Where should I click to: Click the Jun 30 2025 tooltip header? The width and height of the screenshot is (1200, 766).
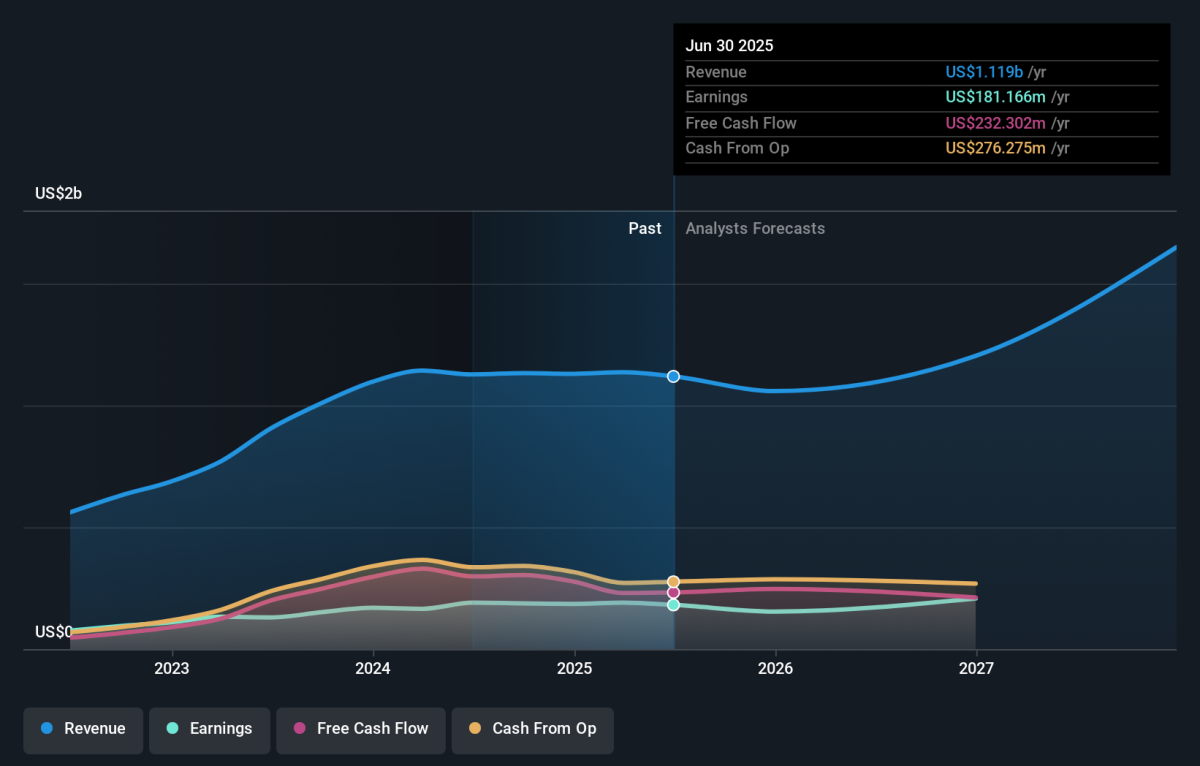tap(729, 46)
